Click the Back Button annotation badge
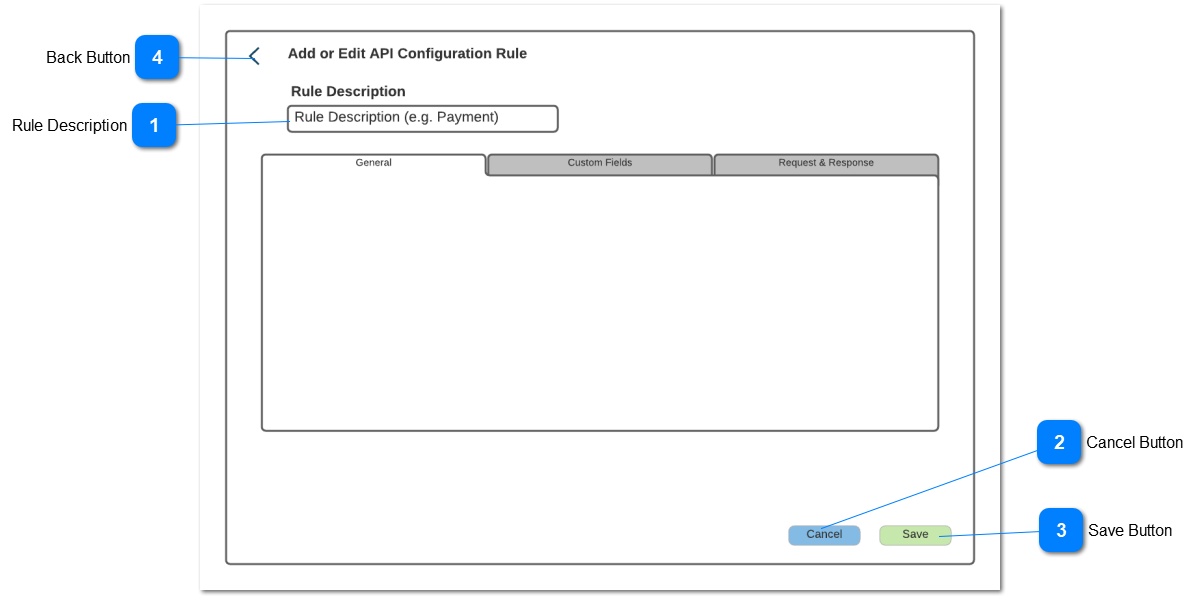Image resolution: width=1199 pixels, height=599 pixels. pos(157,58)
